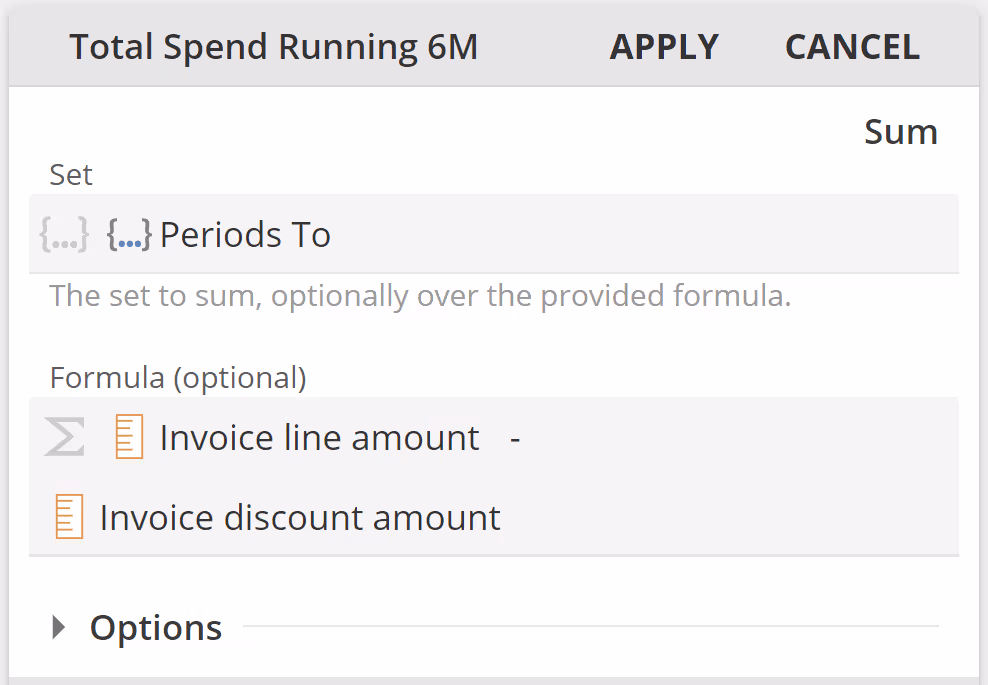Click the Invoice discount amount measure icon
This screenshot has height=685, width=988.
click(x=69, y=517)
